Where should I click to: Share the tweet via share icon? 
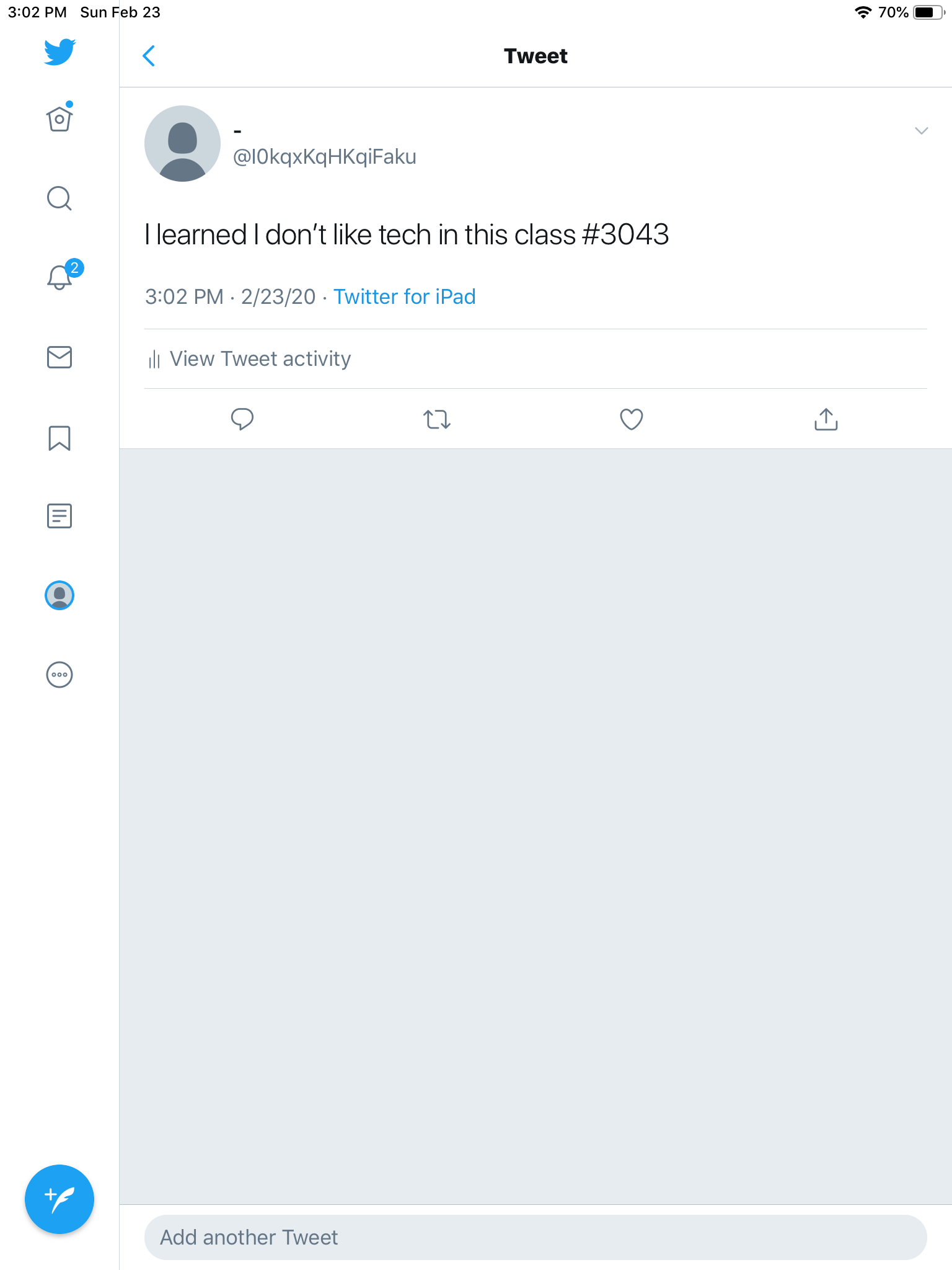[x=826, y=419]
